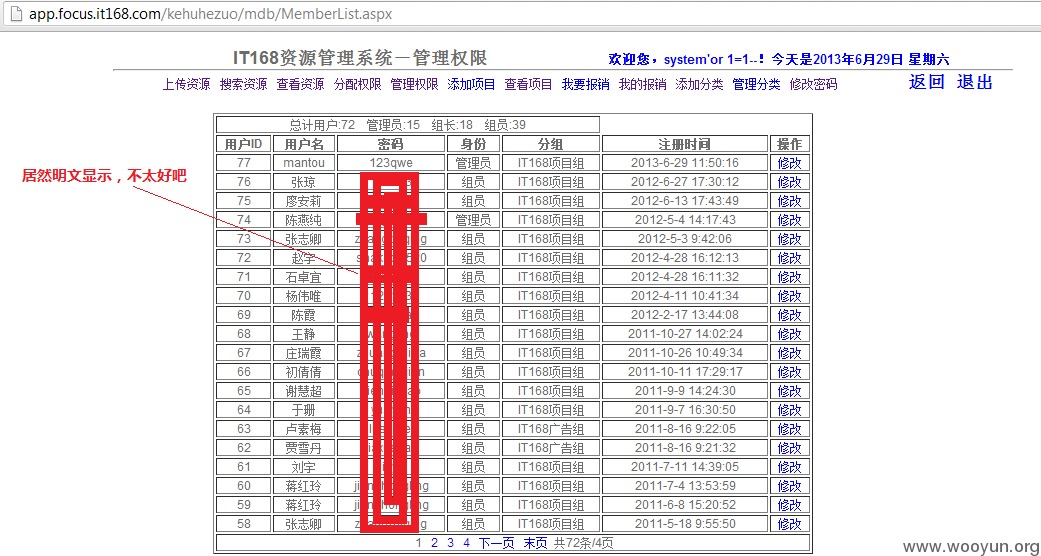The width and height of the screenshot is (1041, 556).
Task: Open the 搜索资源 menu link
Action: [x=244, y=84]
